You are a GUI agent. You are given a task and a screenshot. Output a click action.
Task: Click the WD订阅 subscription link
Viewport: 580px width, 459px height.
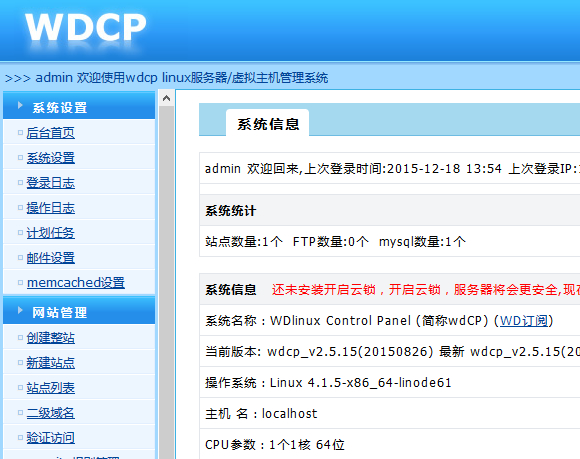click(x=523, y=321)
